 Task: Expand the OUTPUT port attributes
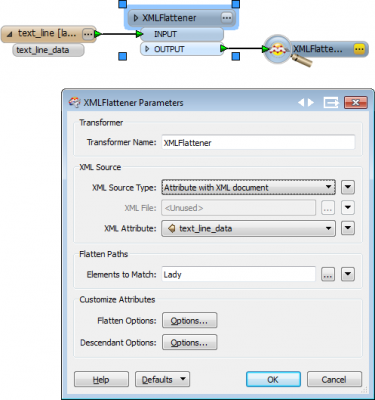pos(147,49)
